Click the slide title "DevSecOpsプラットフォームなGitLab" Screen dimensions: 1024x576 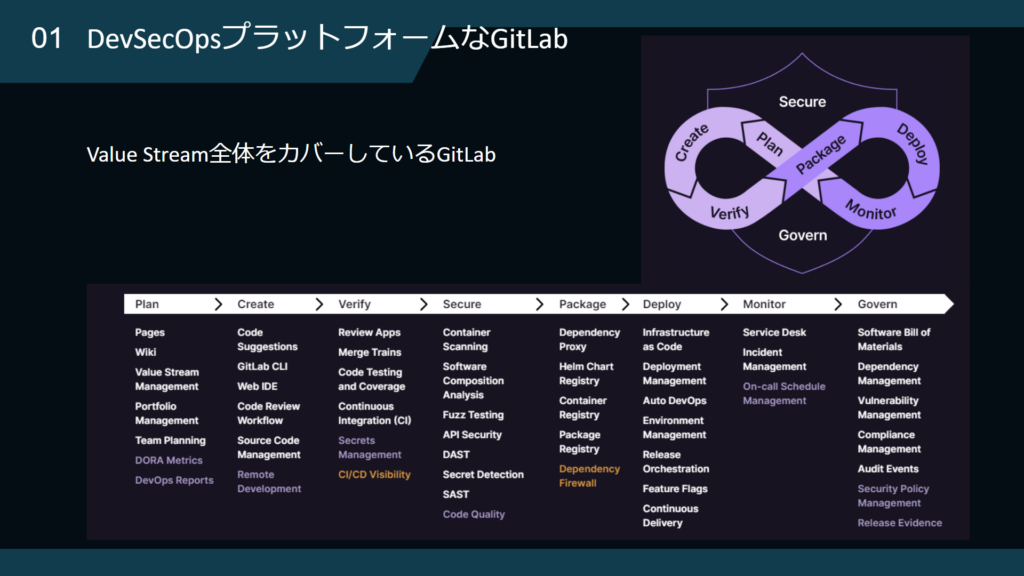coord(327,38)
